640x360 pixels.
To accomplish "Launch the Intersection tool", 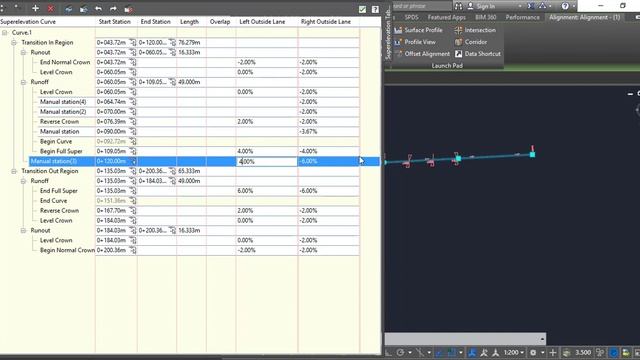I will pyautogui.click(x=475, y=30).
